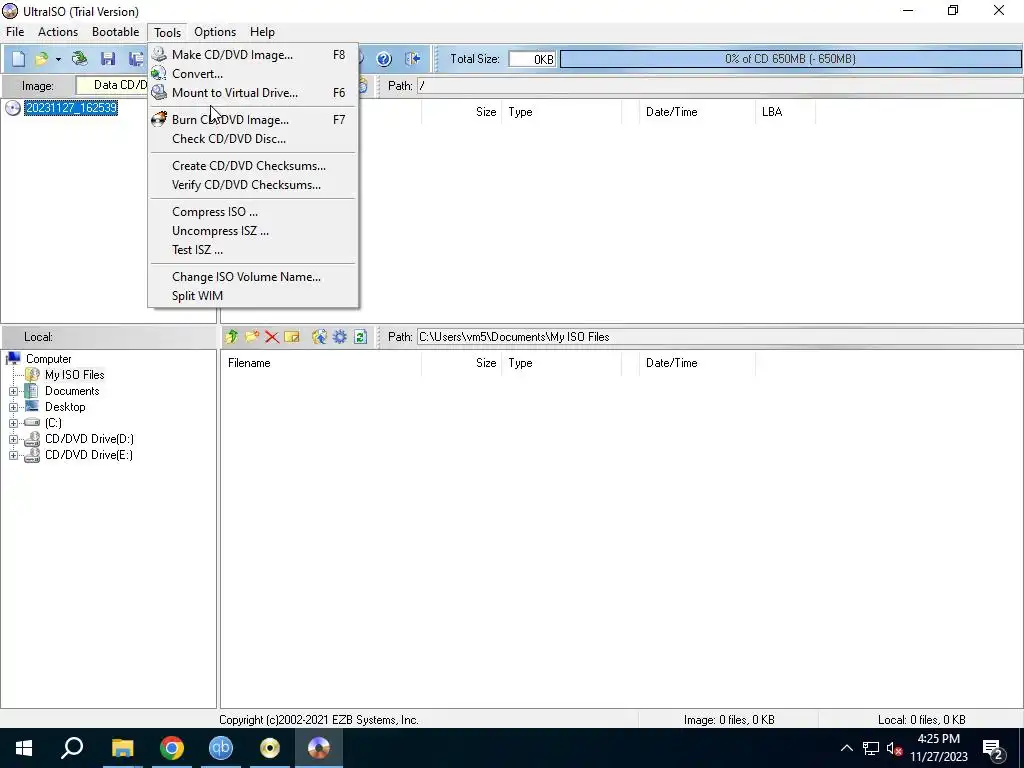Viewport: 1024px width, 768px height.
Task: Open File Explorer from taskbar
Action: pyautogui.click(x=122, y=748)
